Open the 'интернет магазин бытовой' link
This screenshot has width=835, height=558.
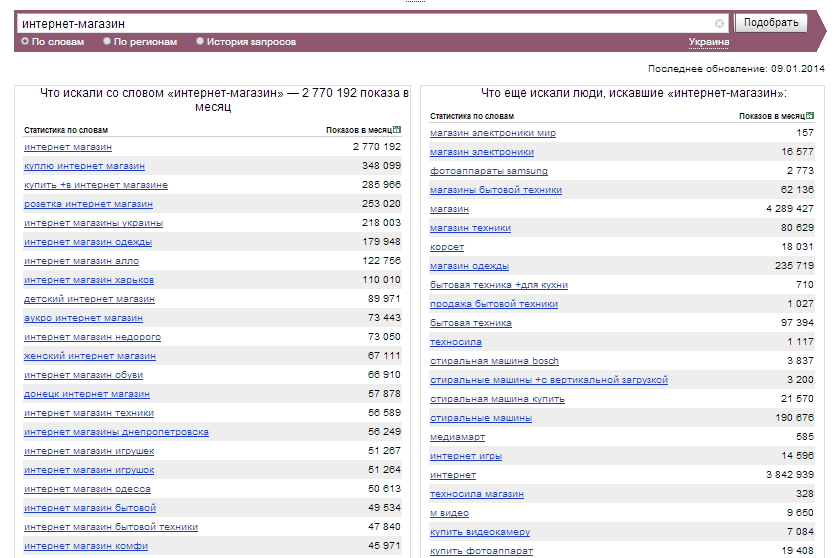(90, 508)
